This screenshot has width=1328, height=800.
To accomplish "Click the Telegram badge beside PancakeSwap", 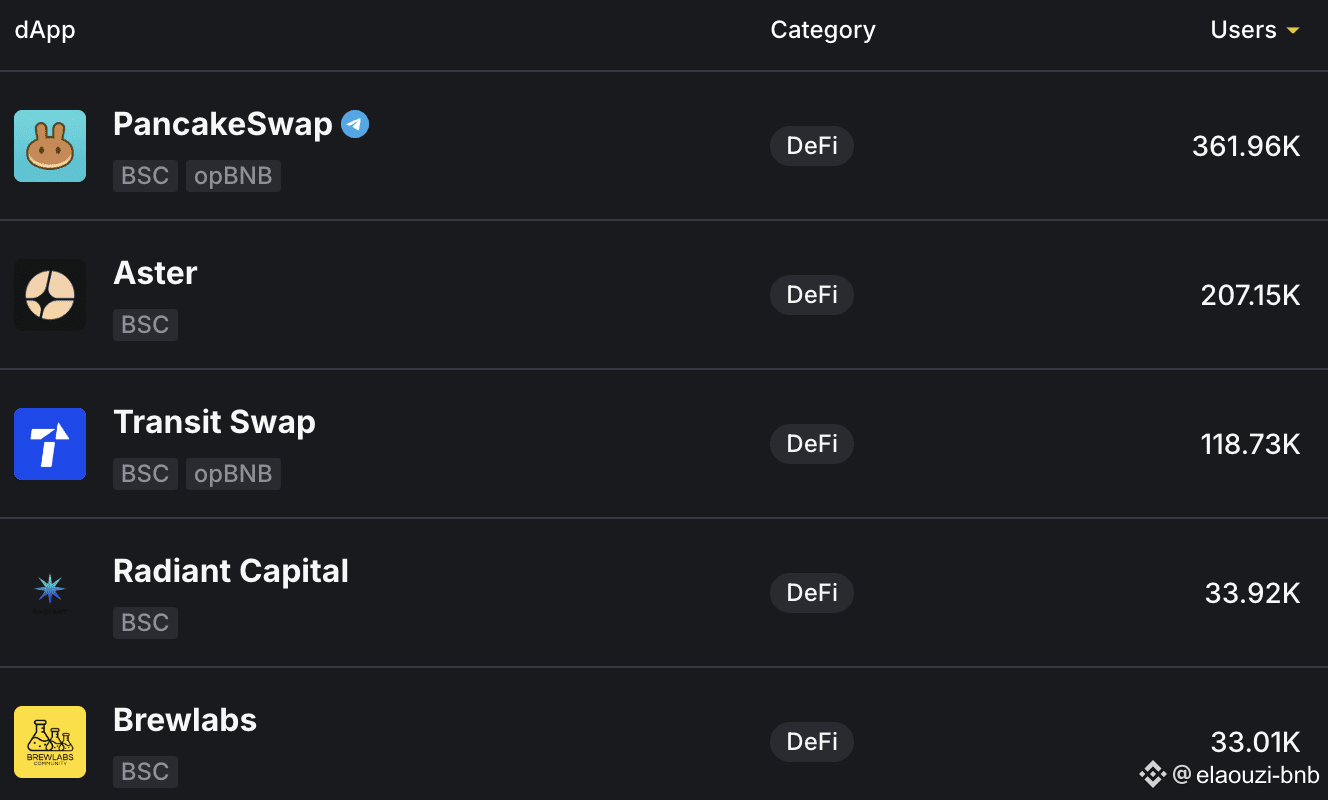I will (x=355, y=125).
